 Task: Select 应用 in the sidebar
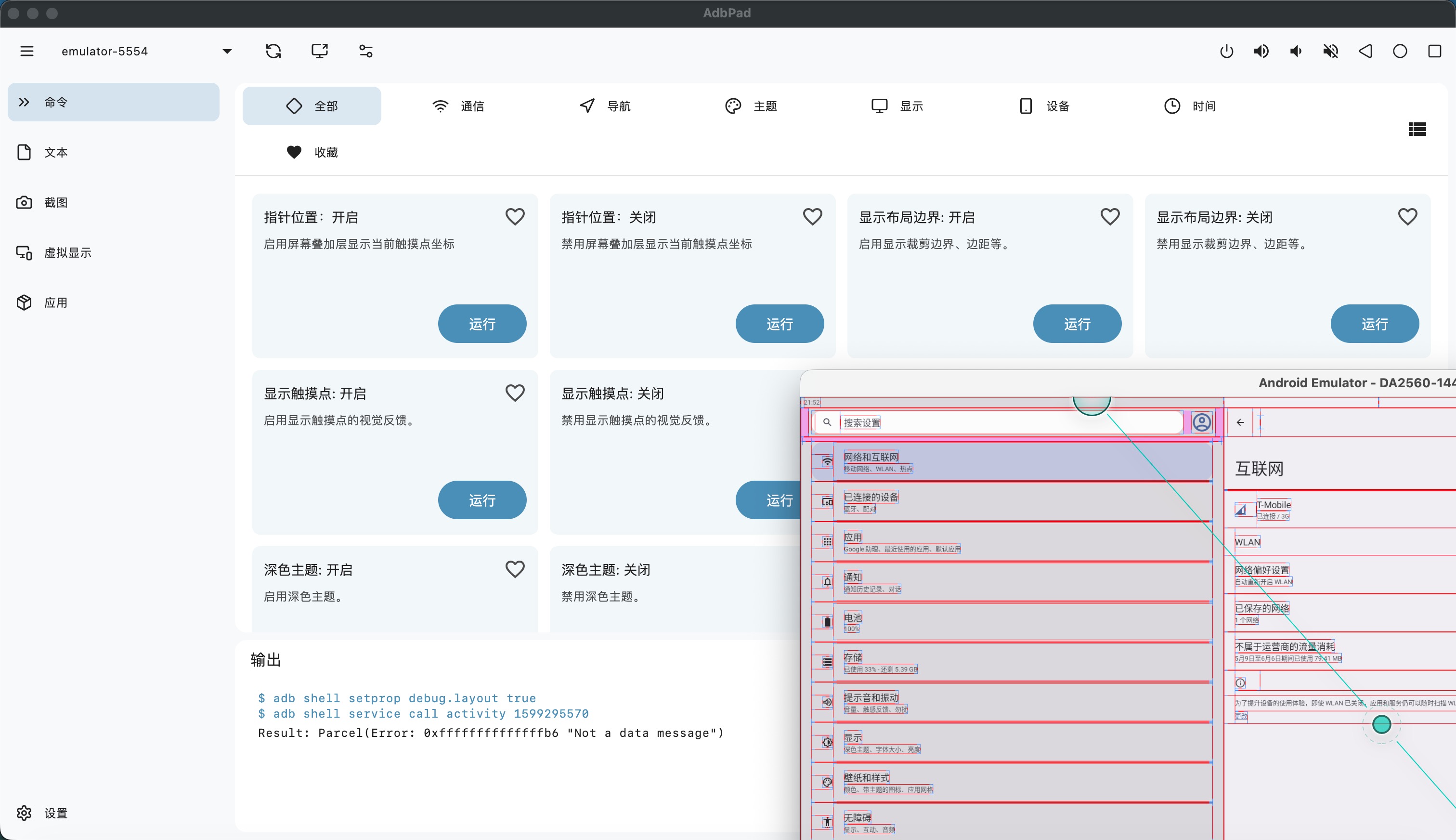114,303
